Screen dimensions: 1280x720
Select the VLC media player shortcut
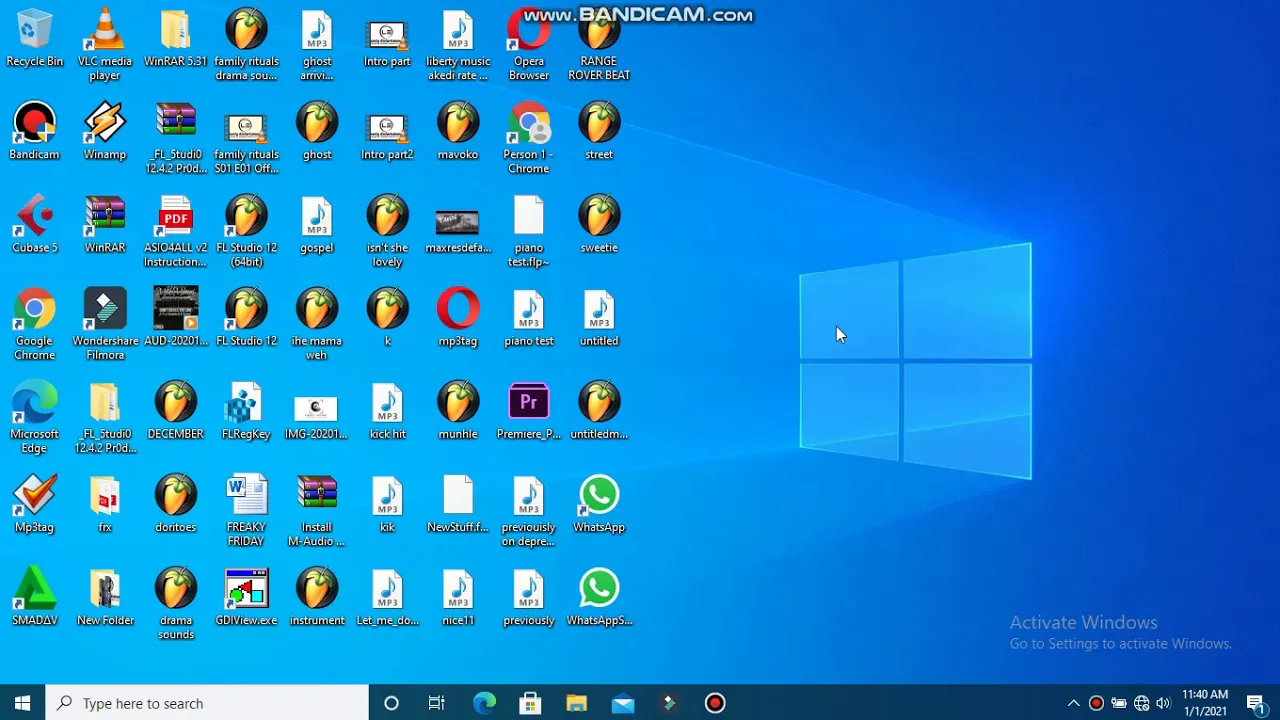tap(105, 45)
